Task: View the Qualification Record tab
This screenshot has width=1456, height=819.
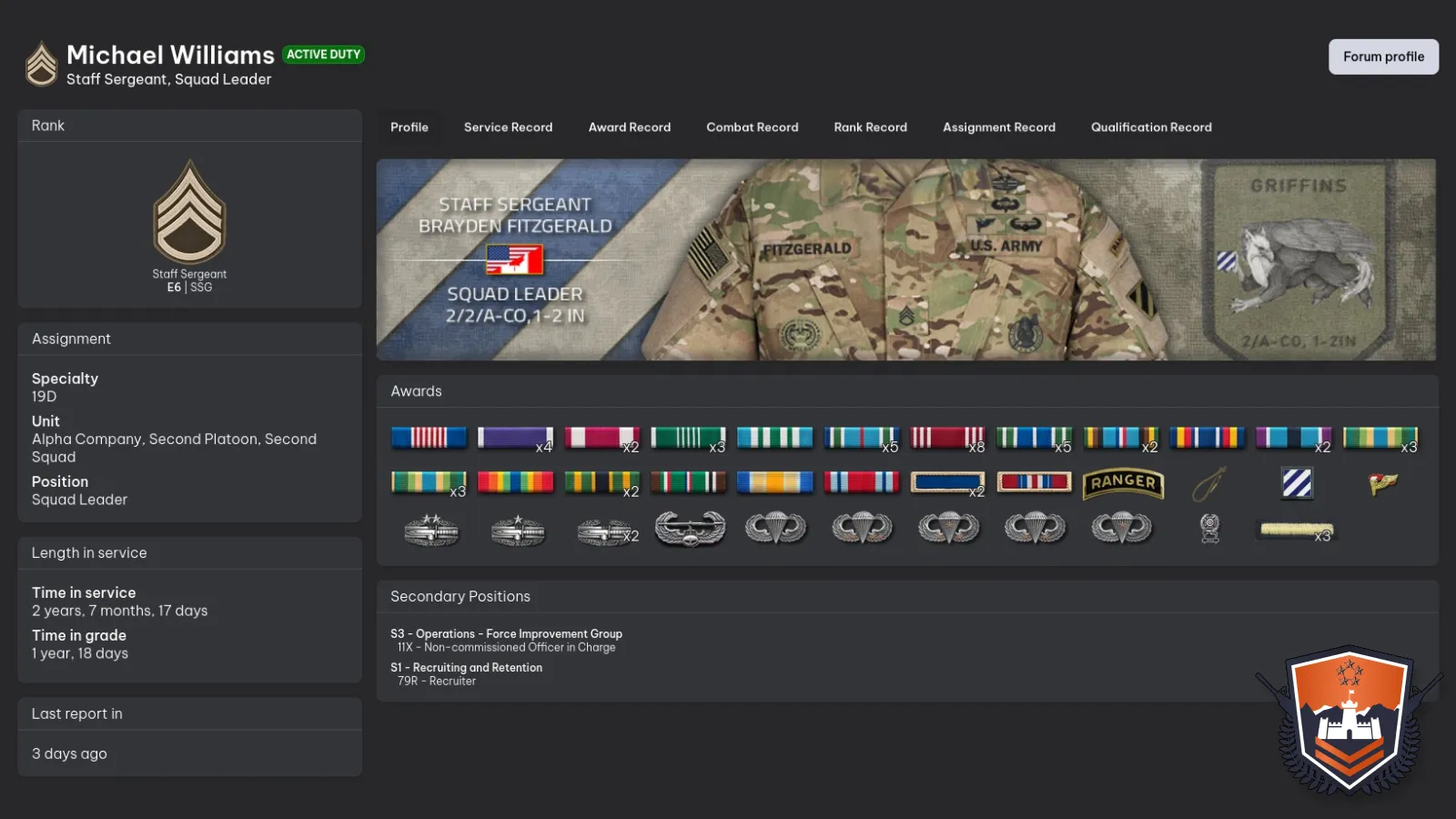Action: coord(1151,127)
